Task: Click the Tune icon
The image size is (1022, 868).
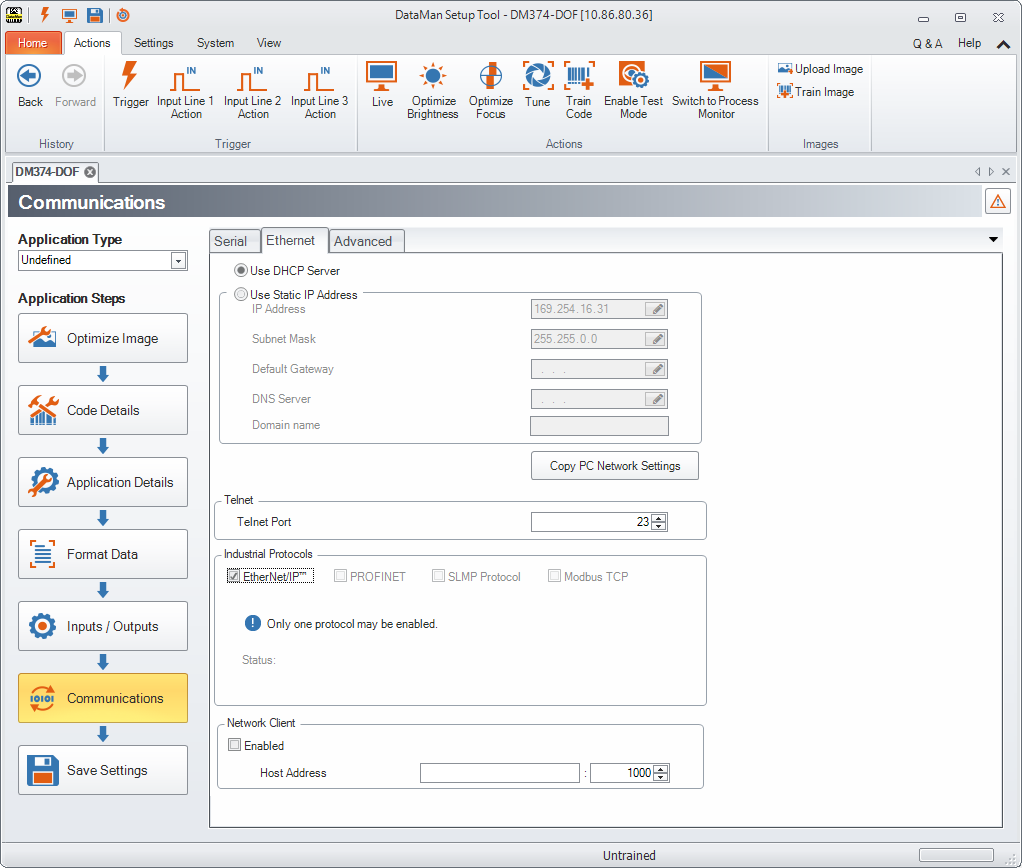Action: pos(537,78)
